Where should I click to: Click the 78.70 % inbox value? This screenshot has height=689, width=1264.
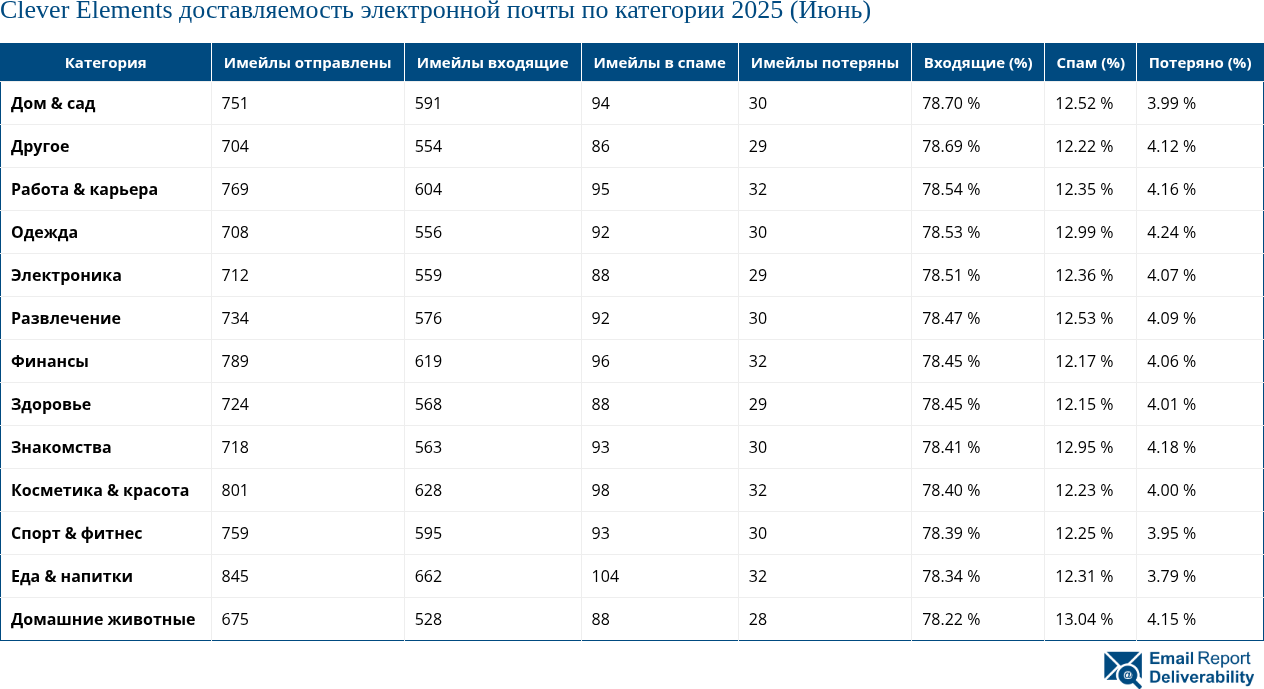point(950,103)
